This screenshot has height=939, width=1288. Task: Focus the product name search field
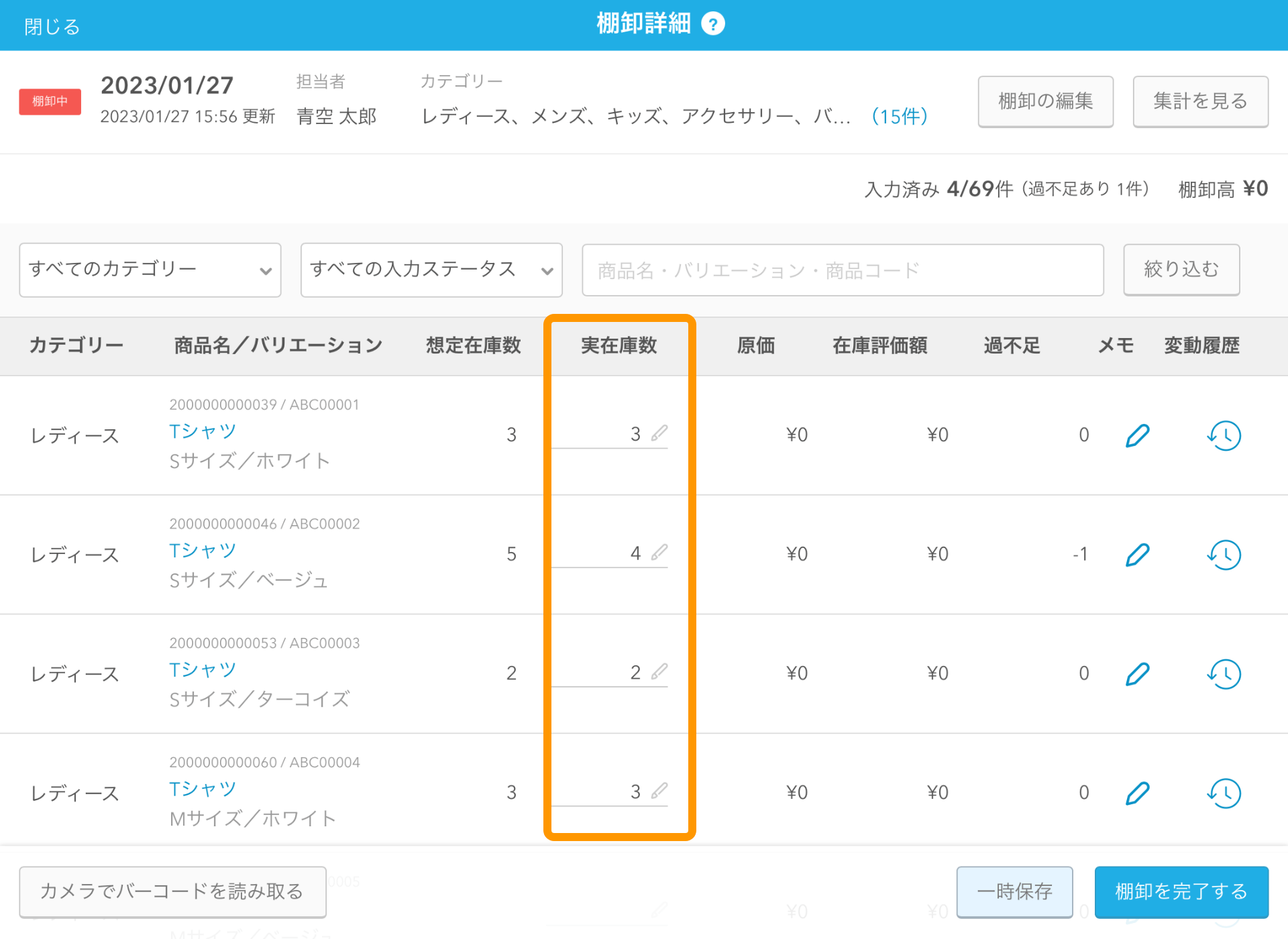[x=843, y=270]
